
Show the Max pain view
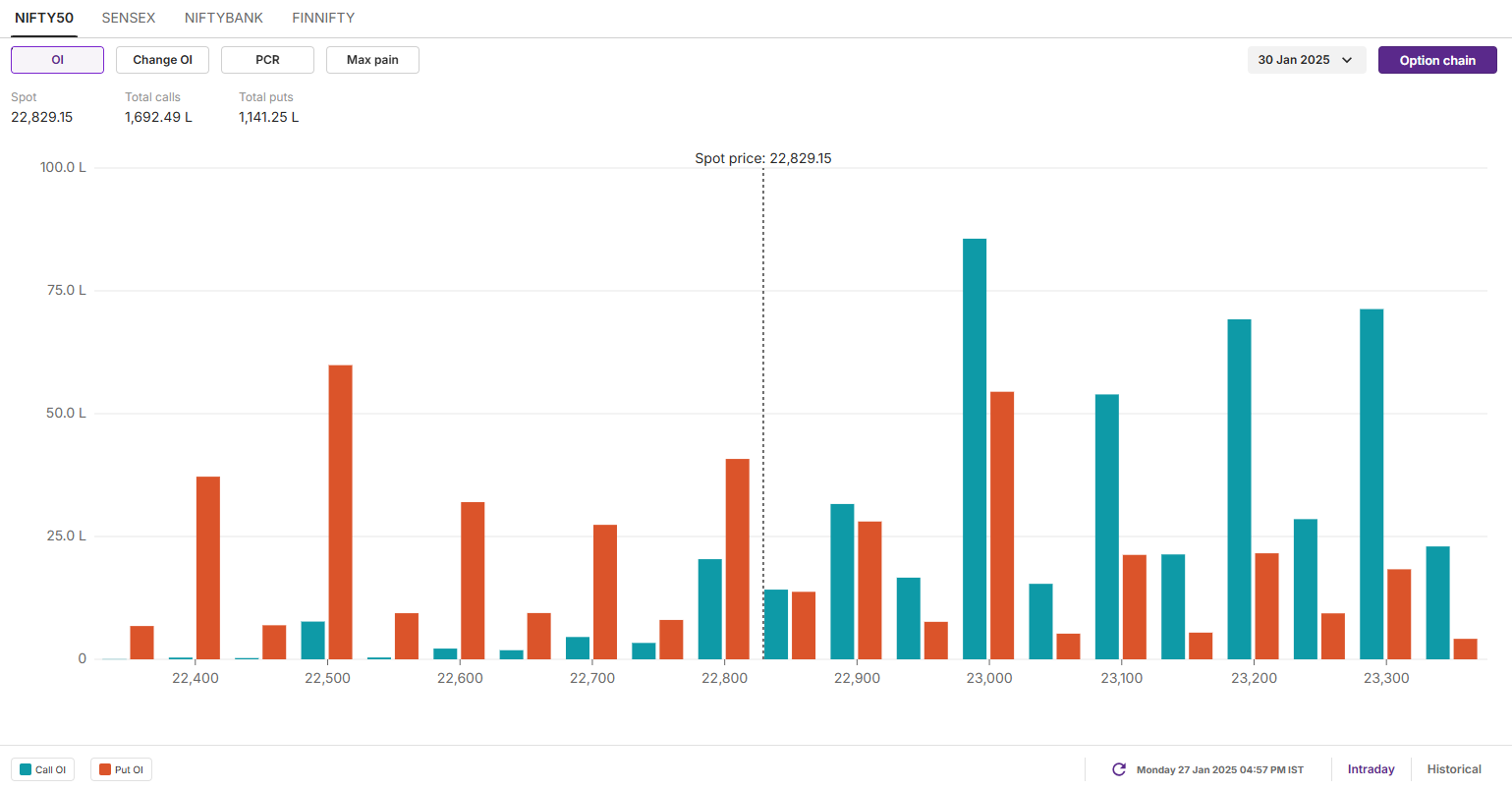coord(372,60)
